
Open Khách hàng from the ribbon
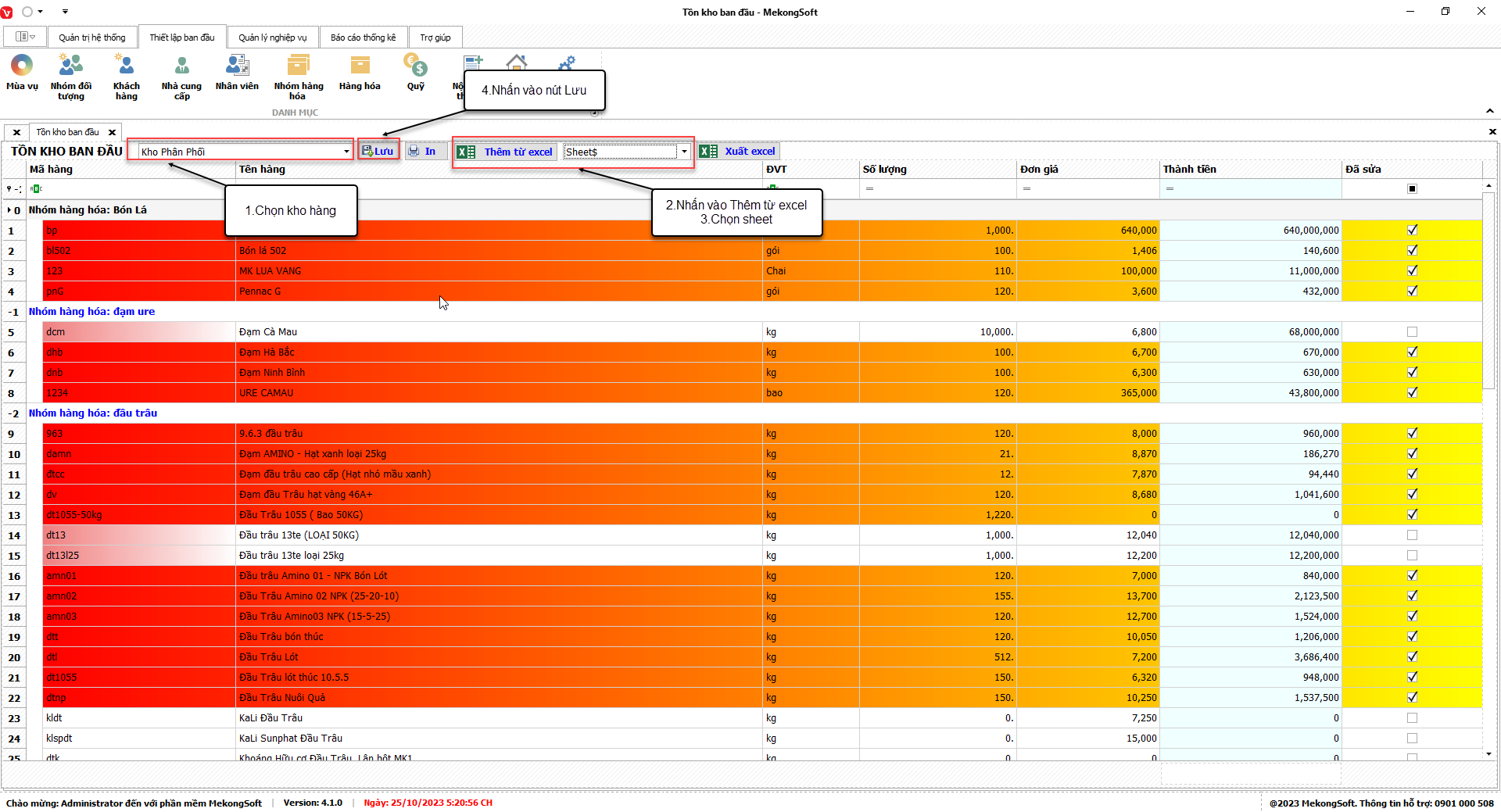tap(126, 66)
